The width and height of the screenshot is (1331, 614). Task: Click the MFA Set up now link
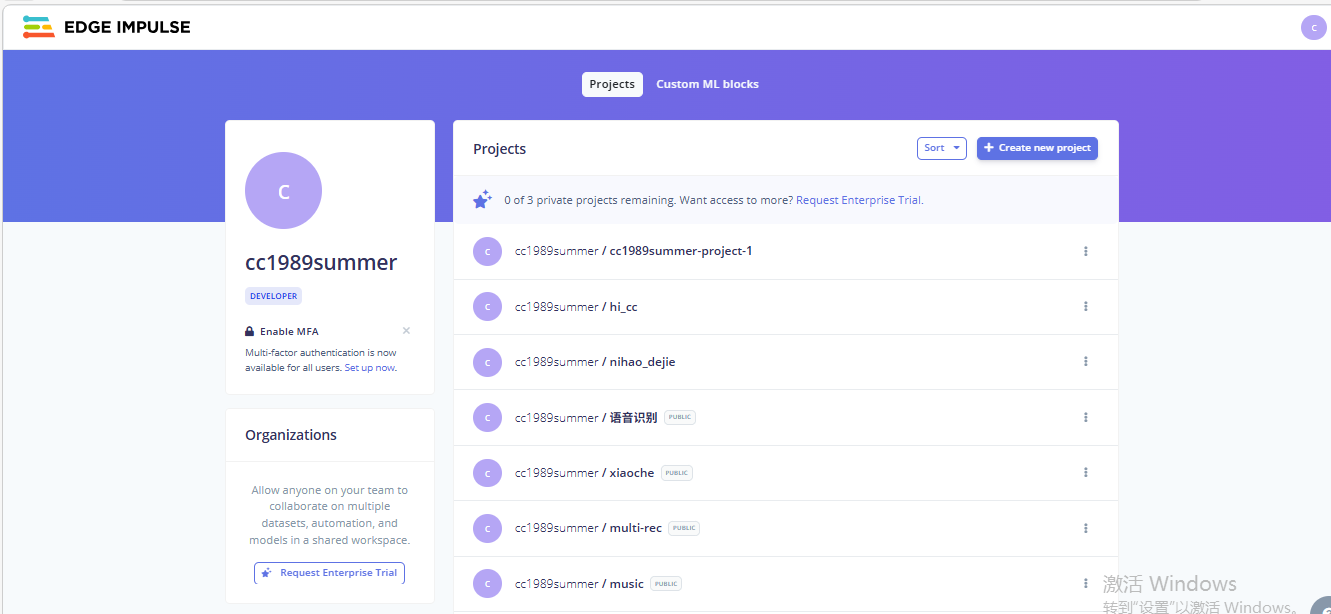(369, 368)
